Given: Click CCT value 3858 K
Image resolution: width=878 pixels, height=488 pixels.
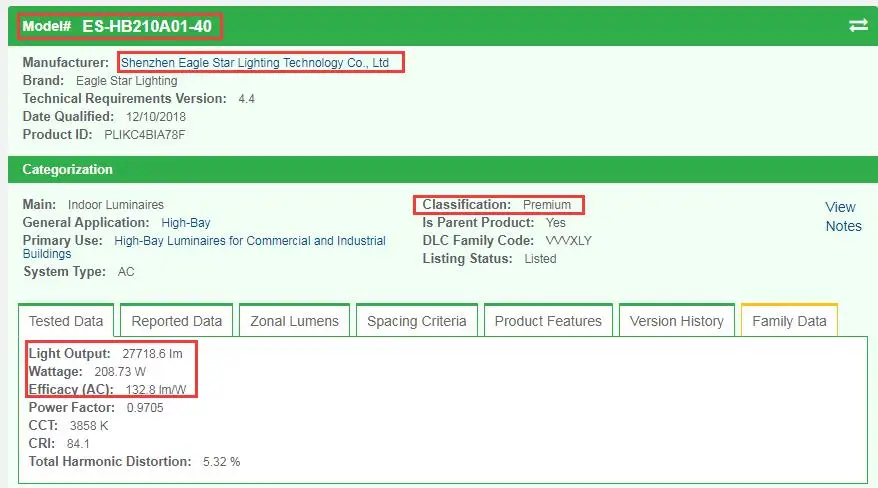Looking at the screenshot, I should tap(89, 426).
